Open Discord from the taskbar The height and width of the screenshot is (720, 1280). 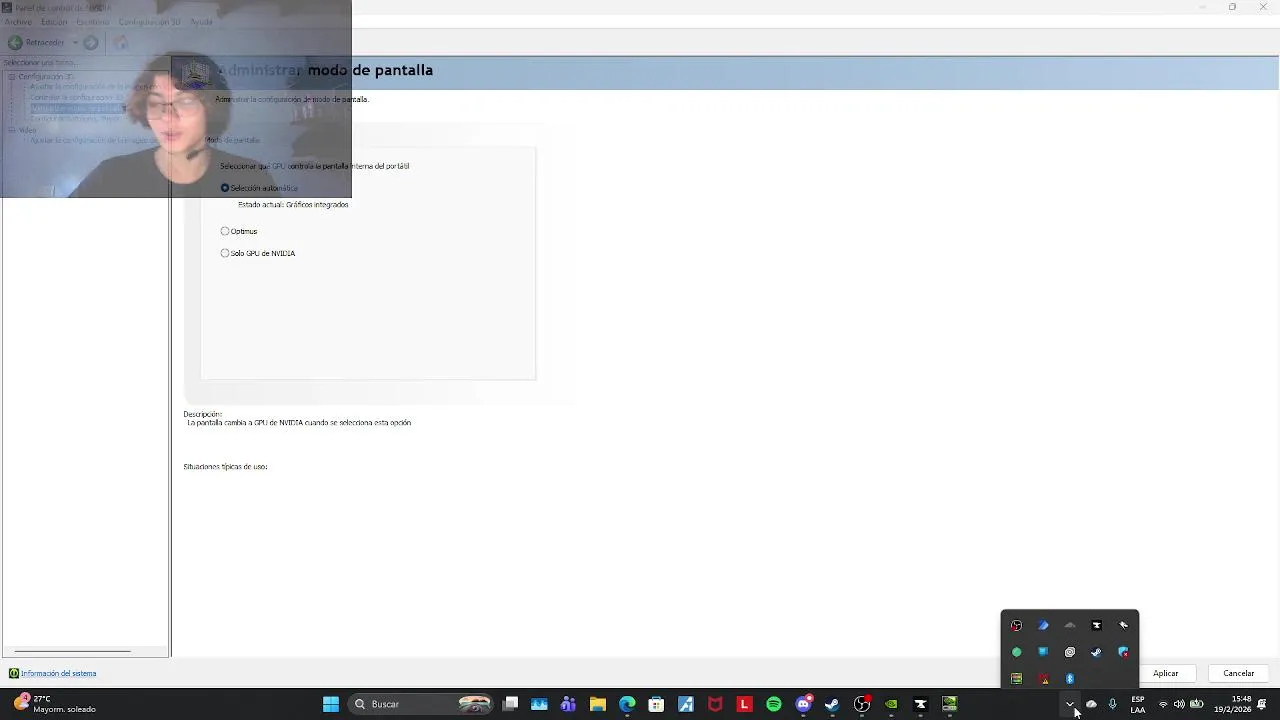click(803, 704)
